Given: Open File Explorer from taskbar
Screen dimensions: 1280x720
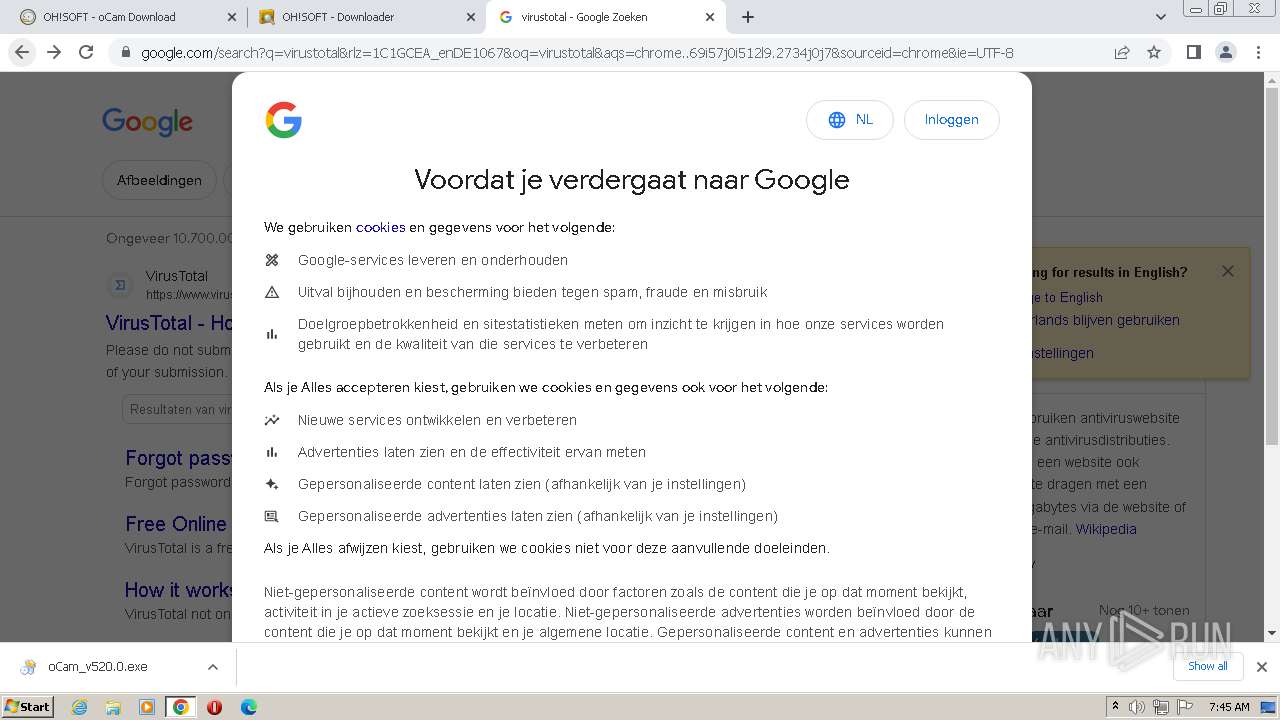Looking at the screenshot, I should (x=113, y=707).
